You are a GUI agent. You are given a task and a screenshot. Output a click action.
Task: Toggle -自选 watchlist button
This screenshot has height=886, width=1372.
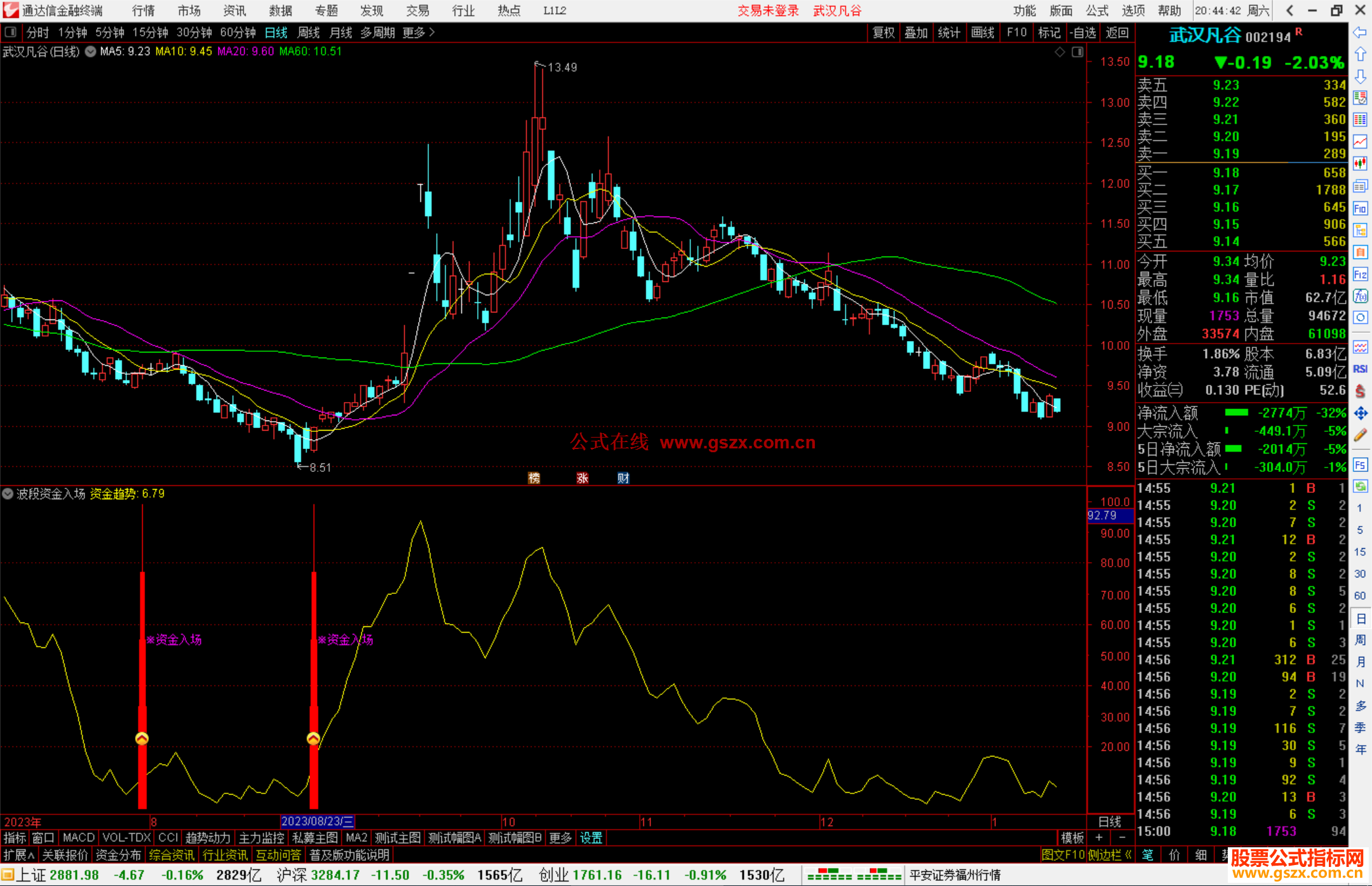(x=1083, y=32)
